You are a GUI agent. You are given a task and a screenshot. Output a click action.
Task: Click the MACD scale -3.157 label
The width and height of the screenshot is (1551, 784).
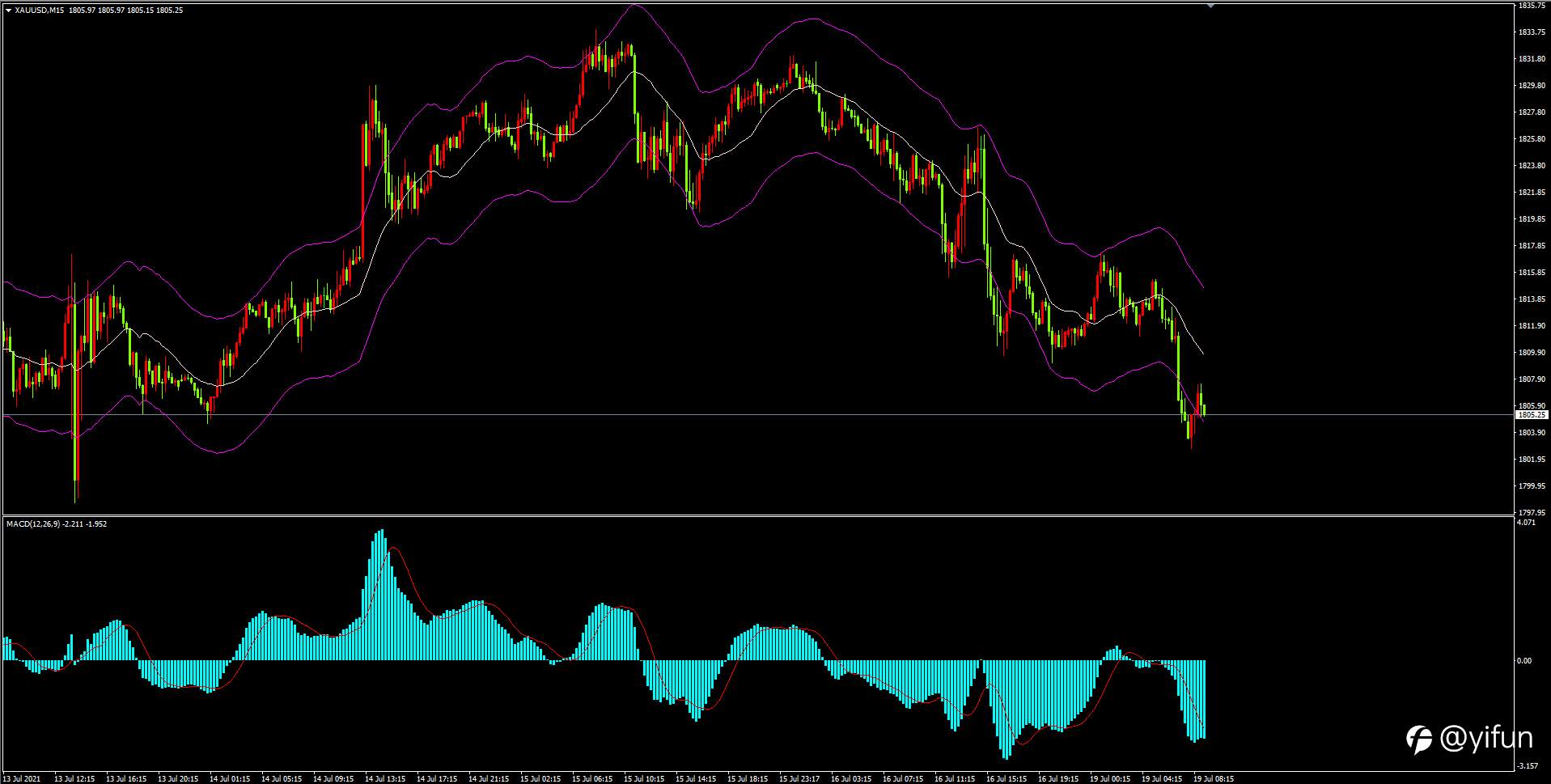1528,765
